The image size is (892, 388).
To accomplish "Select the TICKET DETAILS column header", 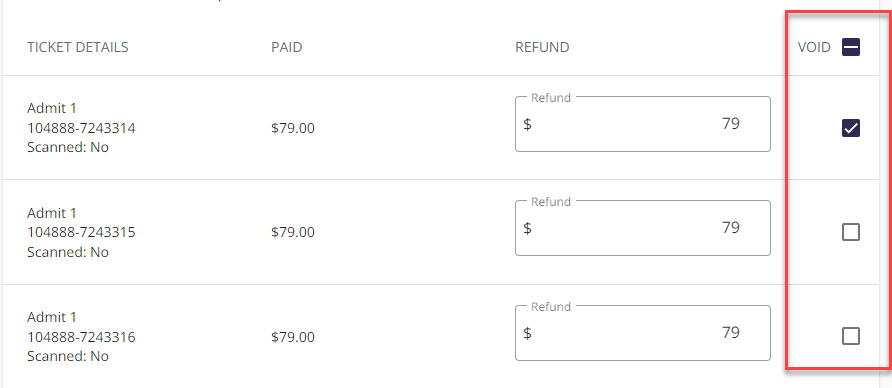I will tap(78, 47).
